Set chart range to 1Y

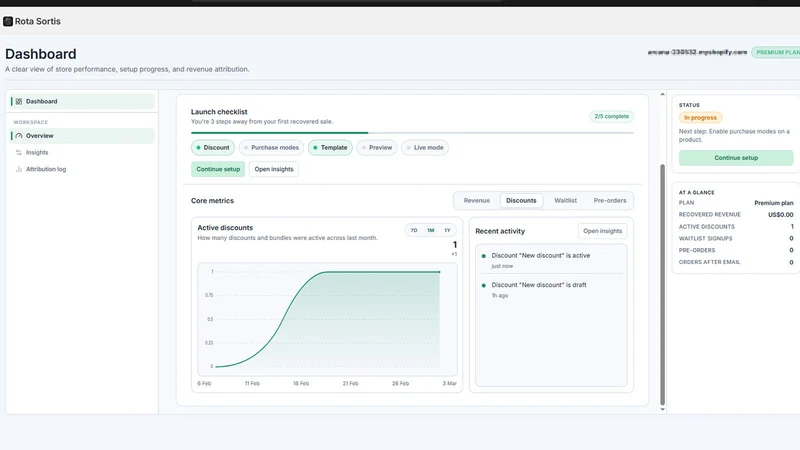point(447,230)
